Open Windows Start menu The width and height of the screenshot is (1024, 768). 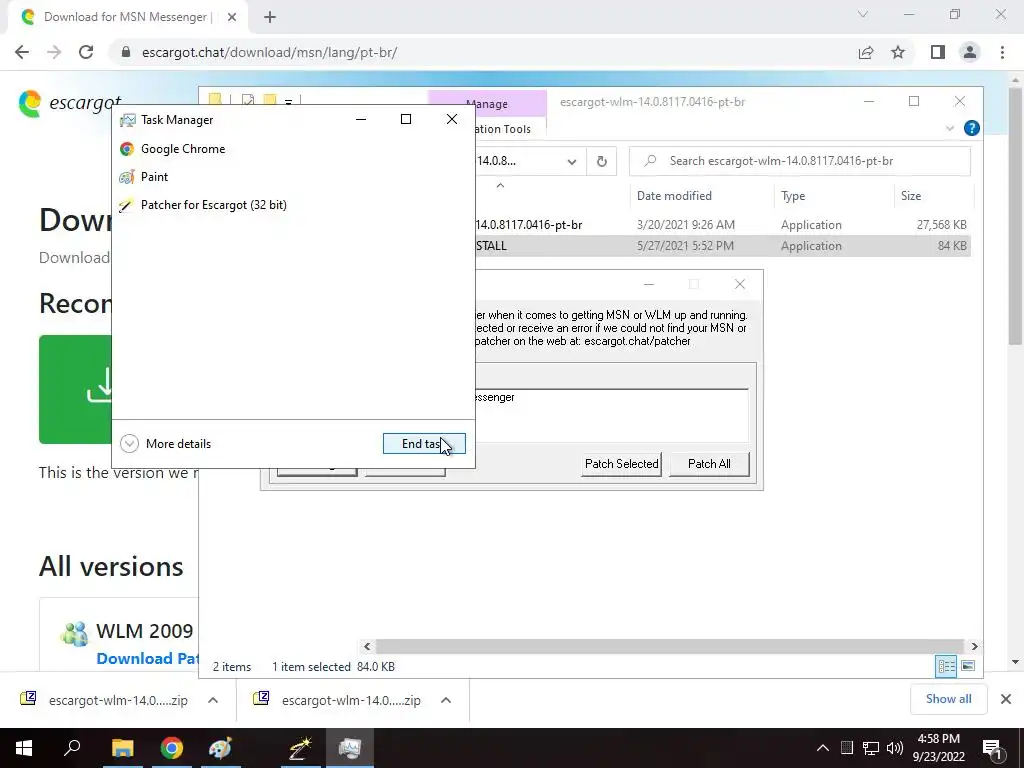(x=24, y=748)
